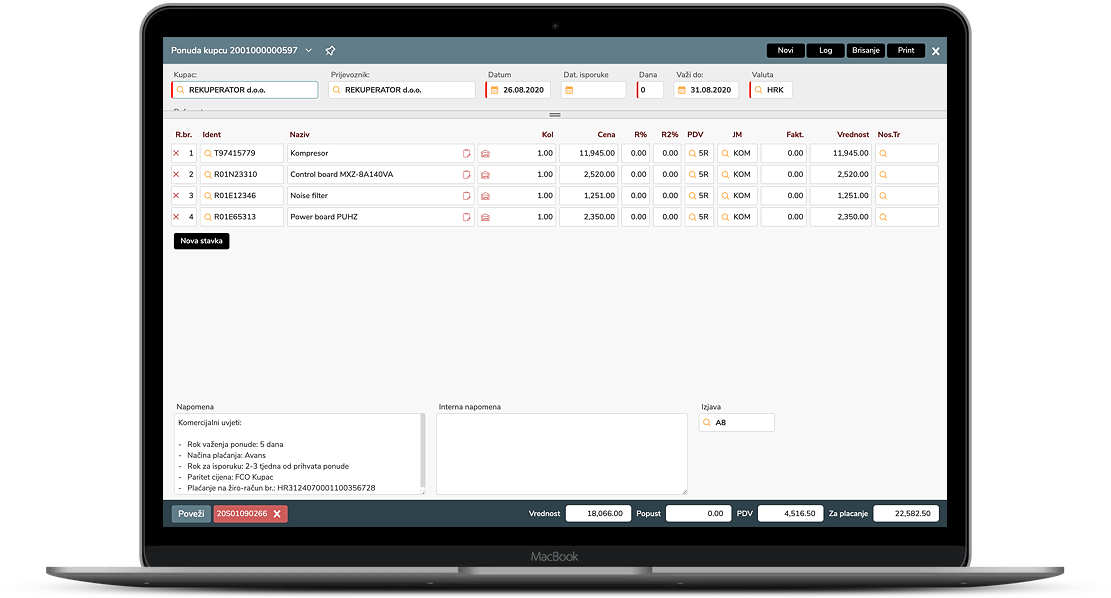Delete row 3 Noise filter with red X
Viewport: 1111px width, 598px height.
176,196
